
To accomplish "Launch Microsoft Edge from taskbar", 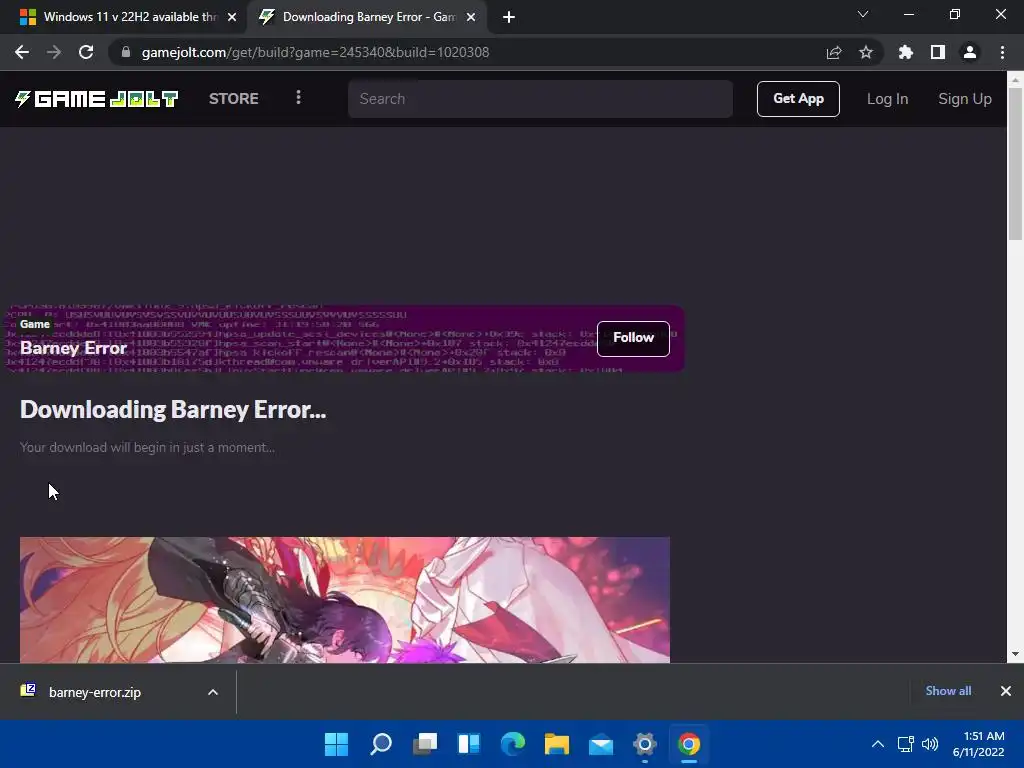I will click(513, 744).
